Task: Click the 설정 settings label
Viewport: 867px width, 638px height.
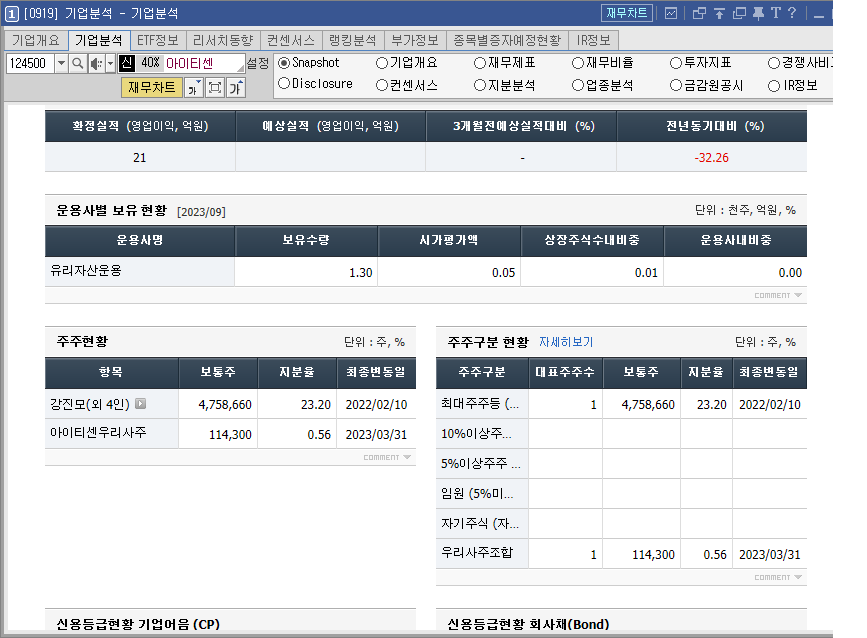Action: (x=258, y=64)
